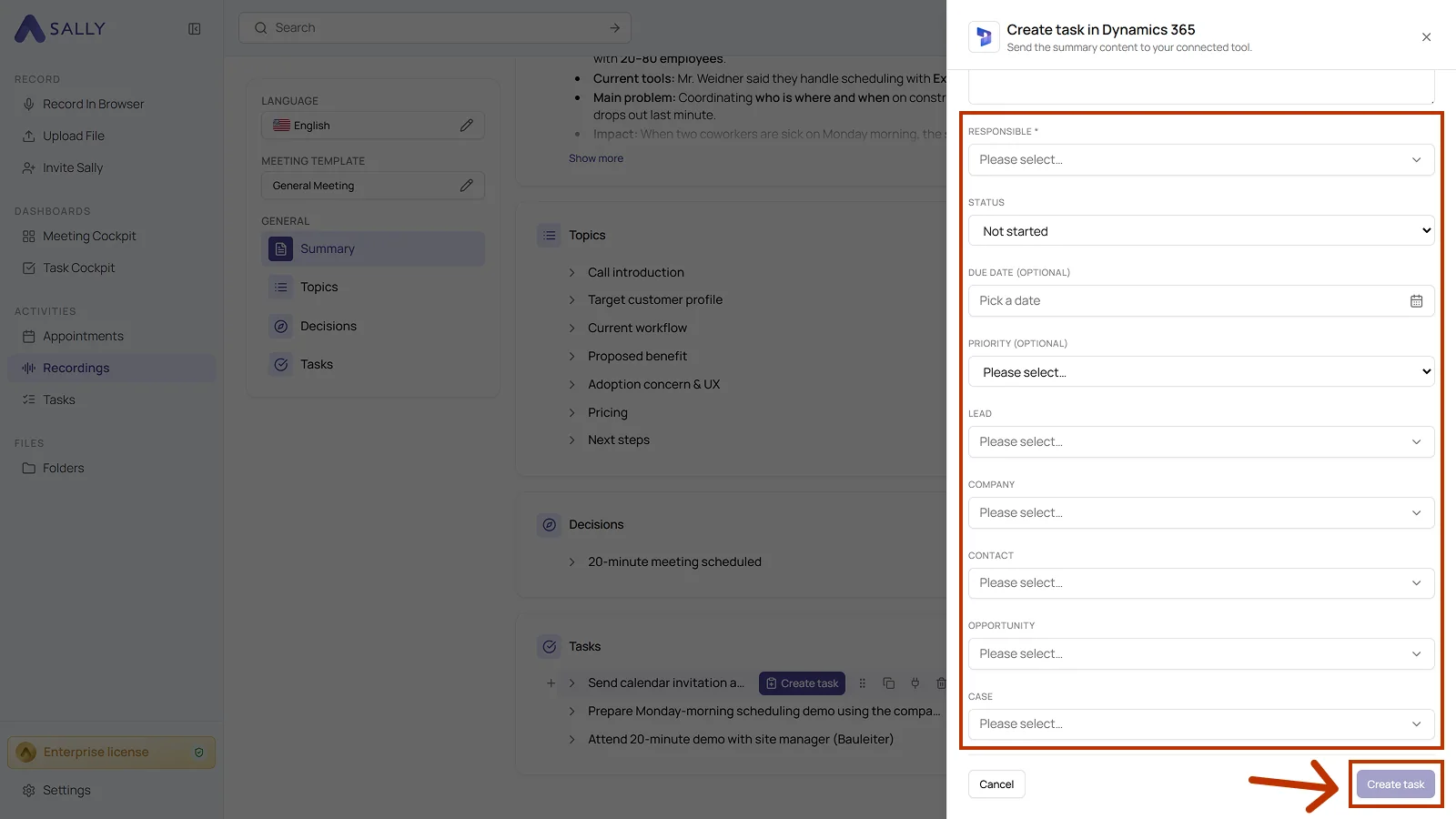Click the Show more link
The image size is (1456, 819).
point(596,158)
